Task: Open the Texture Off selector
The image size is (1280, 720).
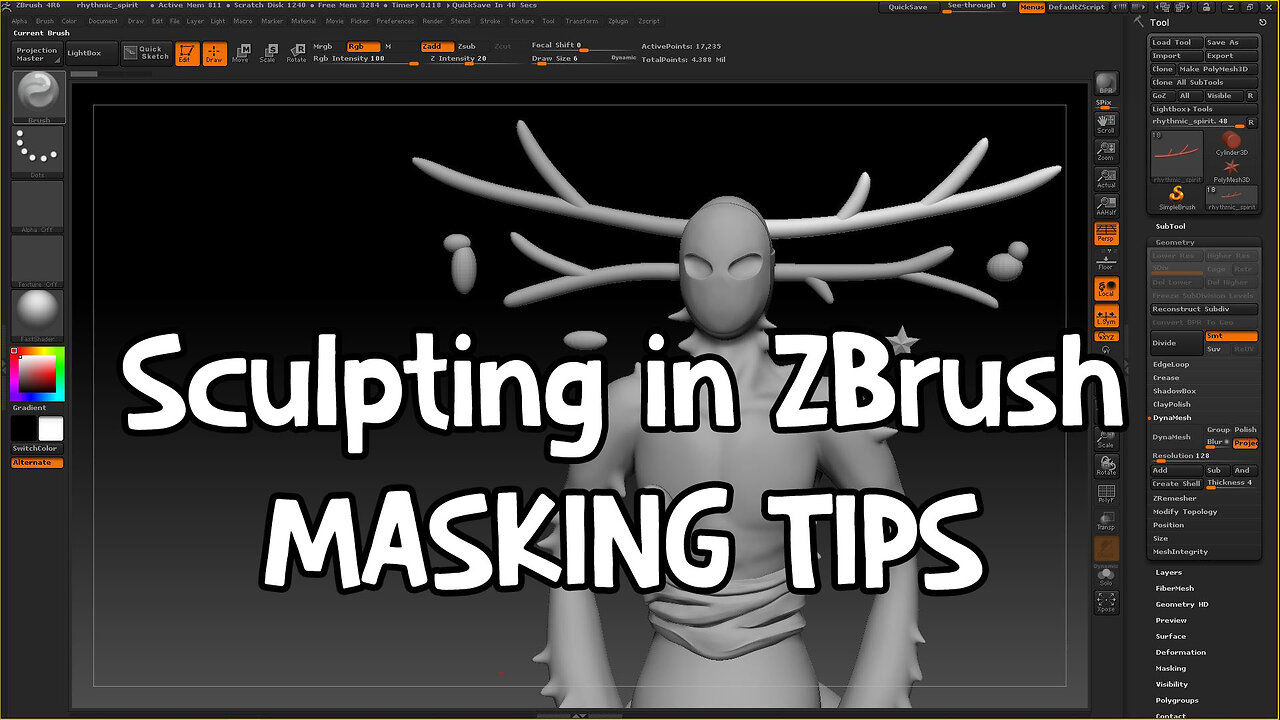Action: [x=38, y=262]
